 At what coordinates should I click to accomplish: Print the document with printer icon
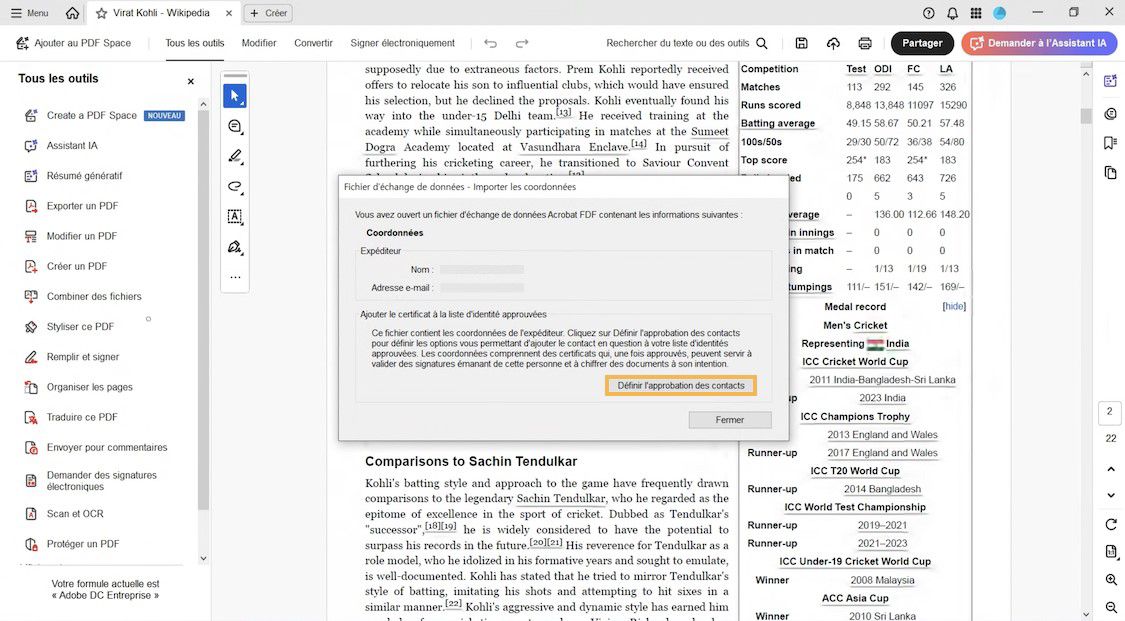click(865, 43)
